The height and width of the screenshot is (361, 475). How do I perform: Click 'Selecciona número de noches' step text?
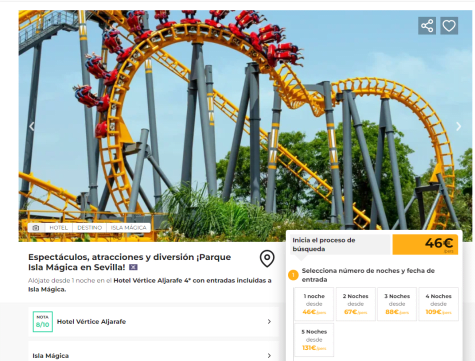368,275
